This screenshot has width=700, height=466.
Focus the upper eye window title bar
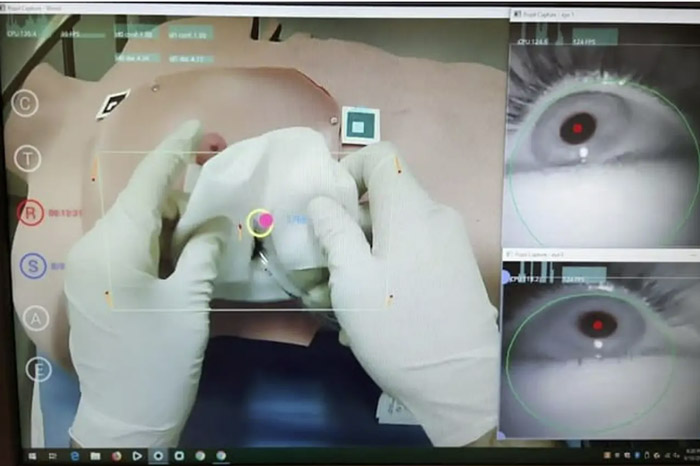coord(600,14)
